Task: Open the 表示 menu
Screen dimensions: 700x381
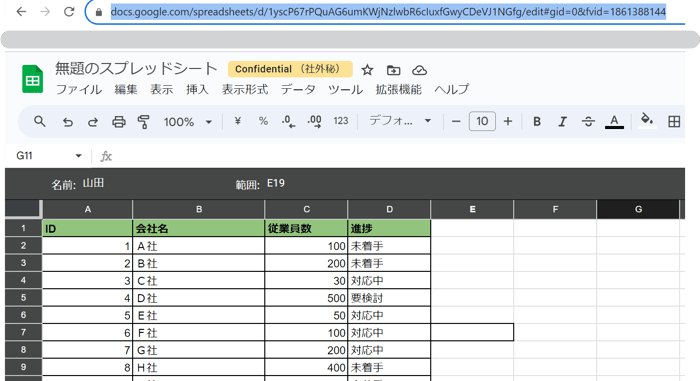Action: 162,89
